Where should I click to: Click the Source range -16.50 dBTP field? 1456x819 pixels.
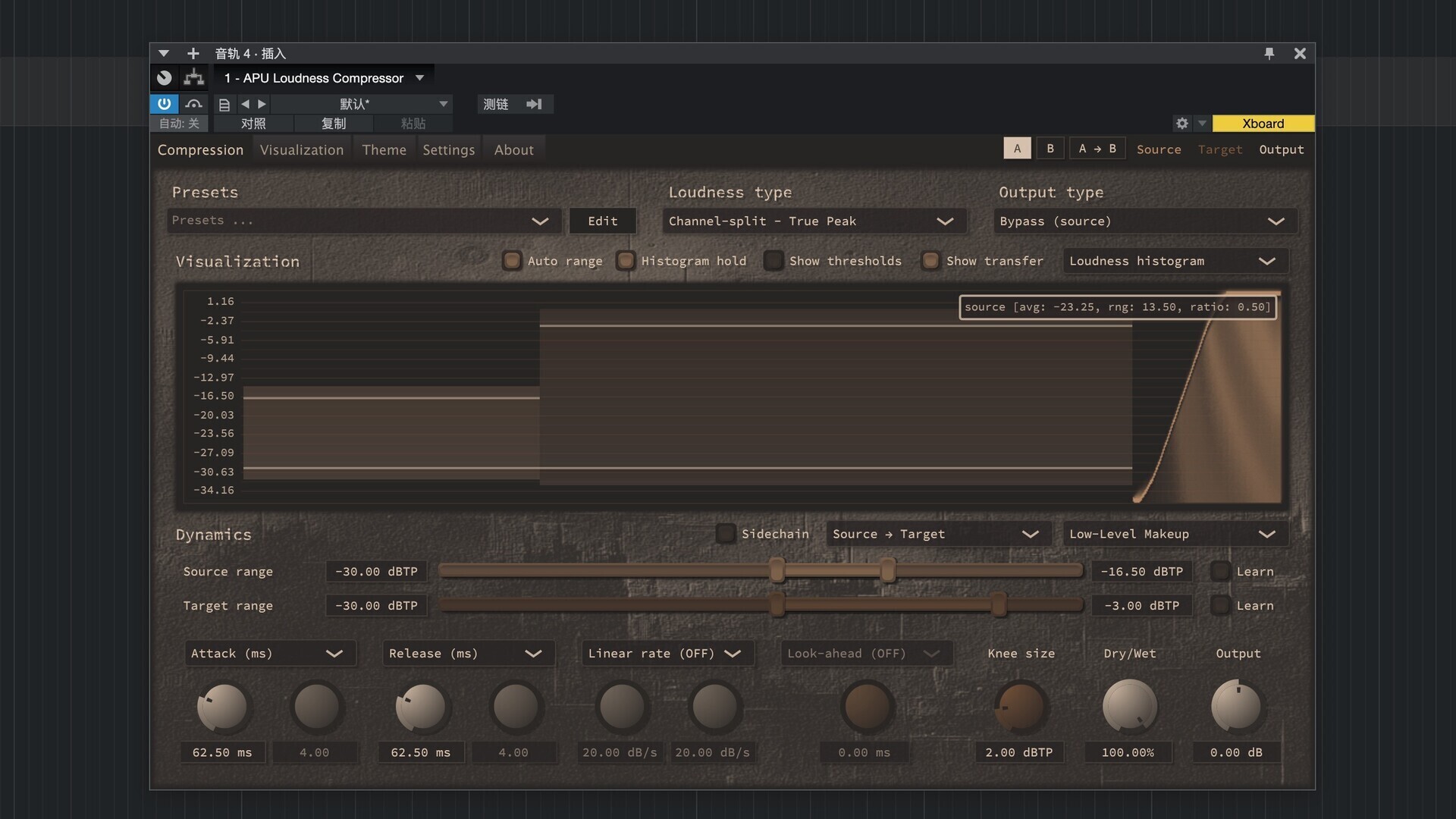[x=1141, y=571]
